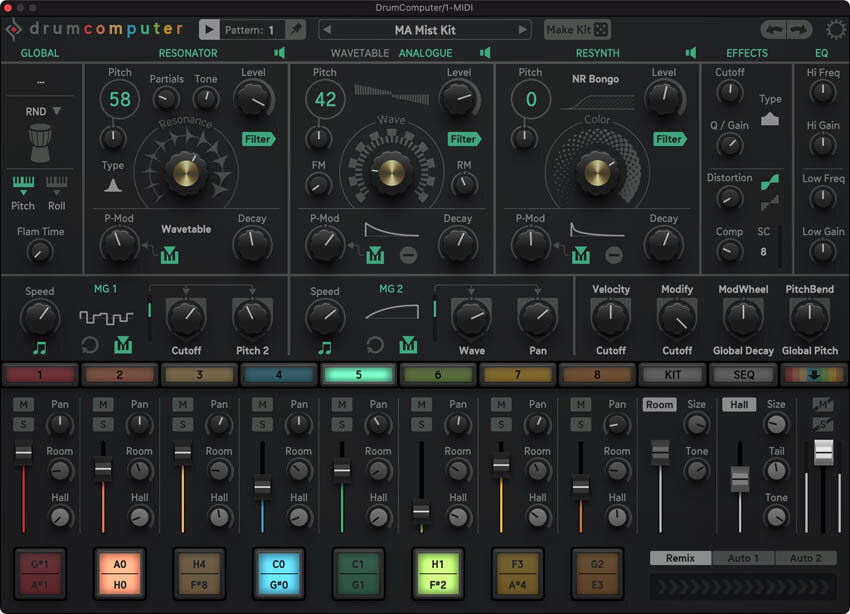
Task: Click the MG 2 retrigger loop icon
Action: point(375,345)
